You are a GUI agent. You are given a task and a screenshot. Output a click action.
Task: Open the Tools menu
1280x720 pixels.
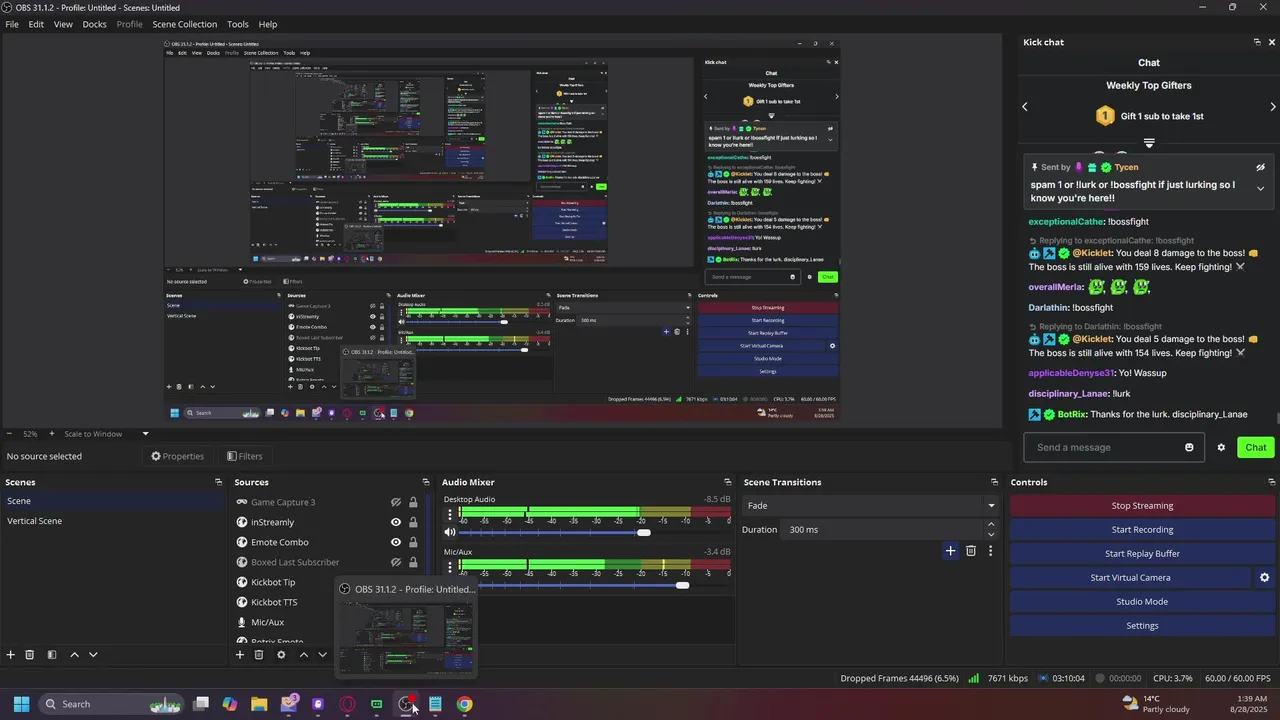pos(238,24)
